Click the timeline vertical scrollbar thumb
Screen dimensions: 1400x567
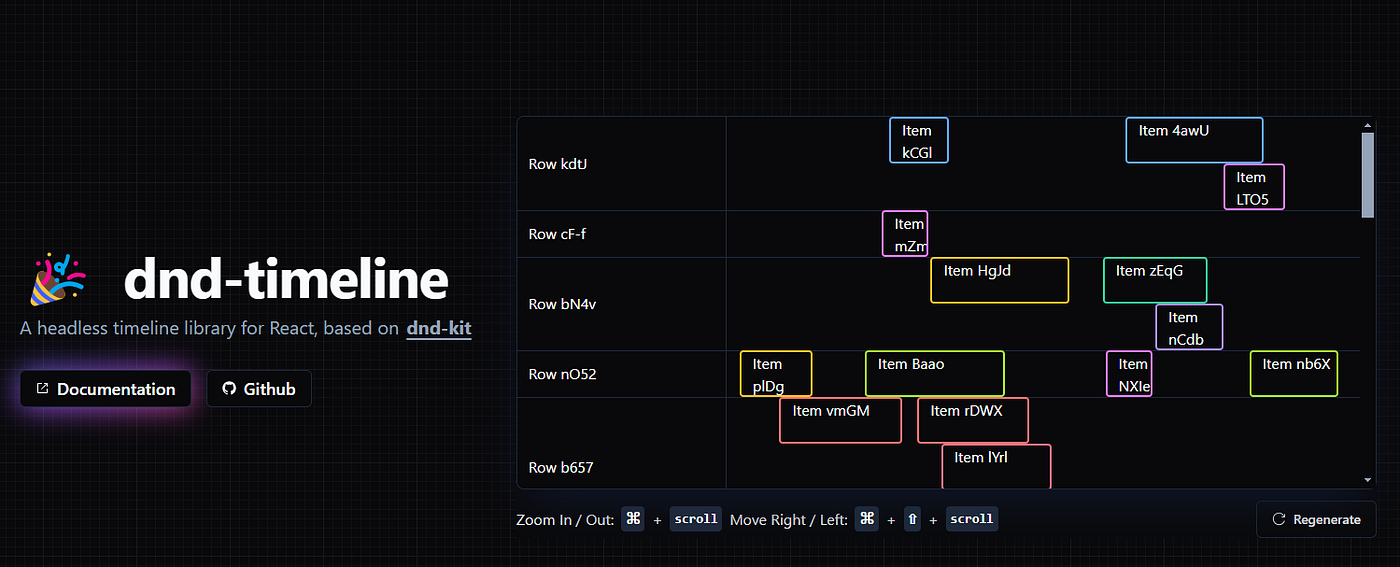(x=1368, y=174)
